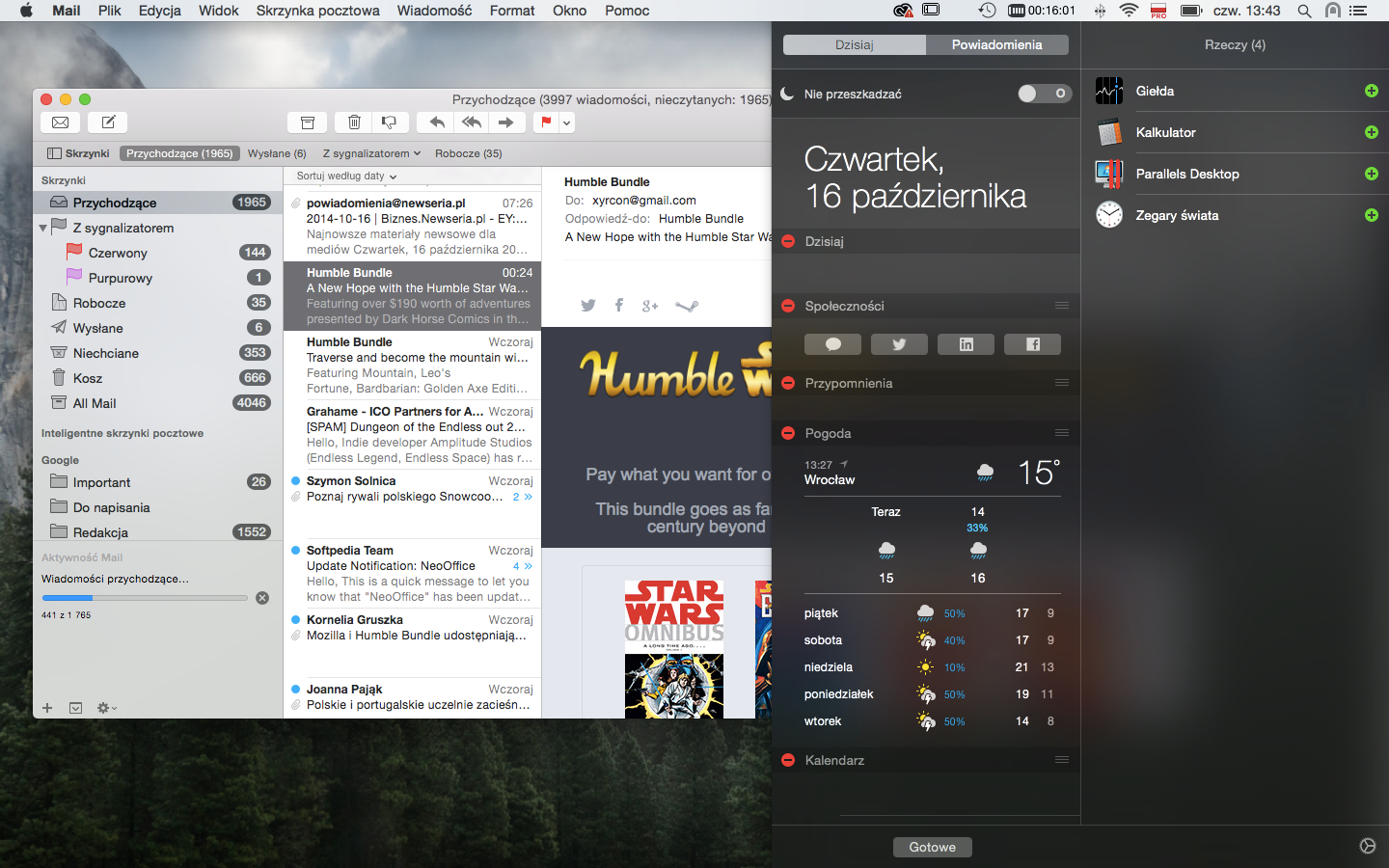Open the powiadomienia@newseria.pl message
The height and width of the screenshot is (868, 1389).
coord(412,226)
